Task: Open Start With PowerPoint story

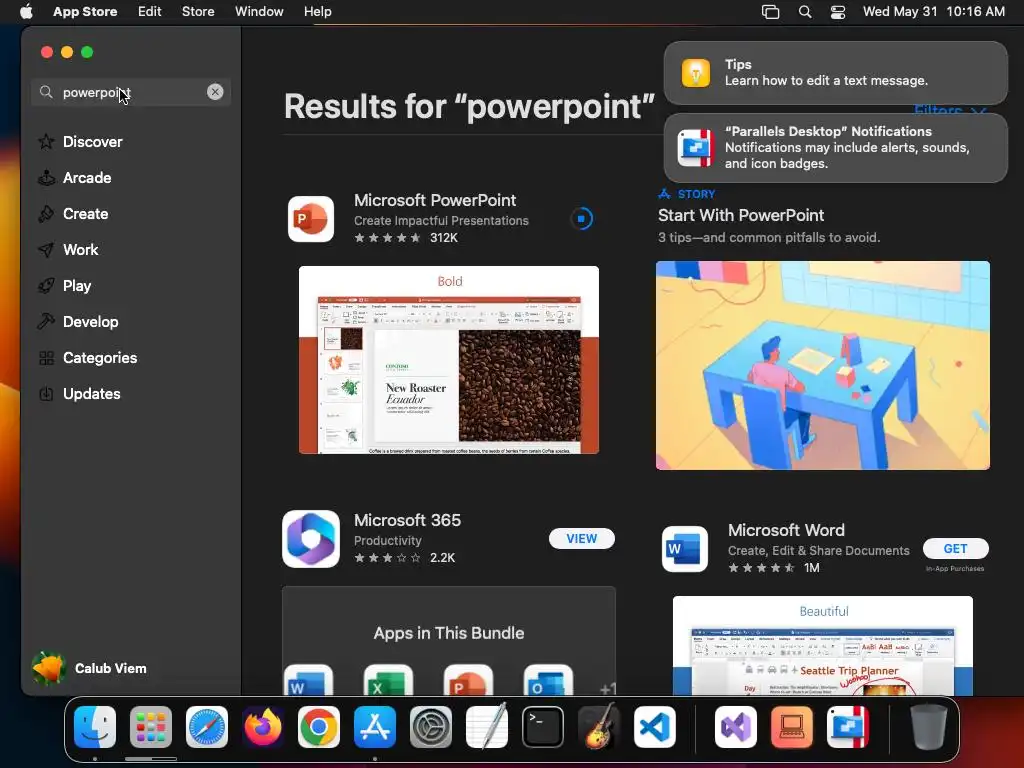Action: (741, 215)
